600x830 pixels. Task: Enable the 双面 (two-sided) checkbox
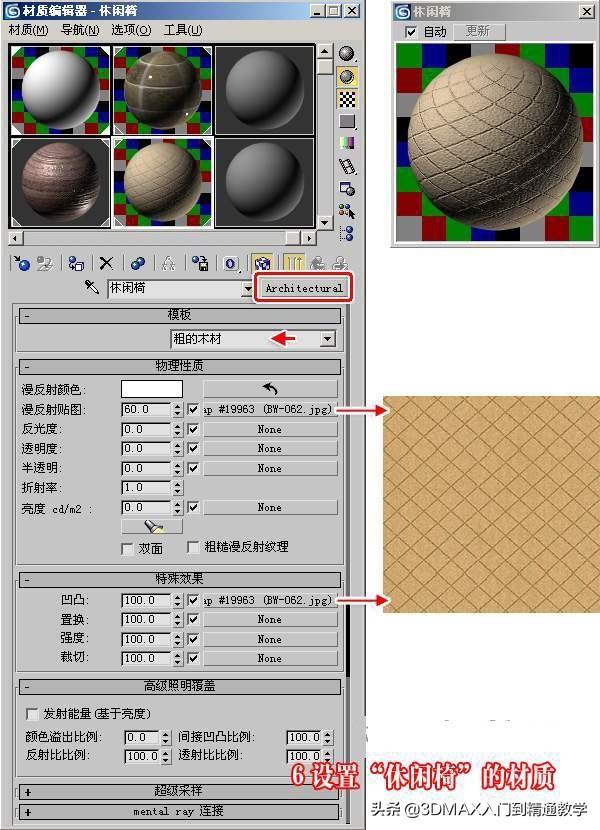coord(127,548)
